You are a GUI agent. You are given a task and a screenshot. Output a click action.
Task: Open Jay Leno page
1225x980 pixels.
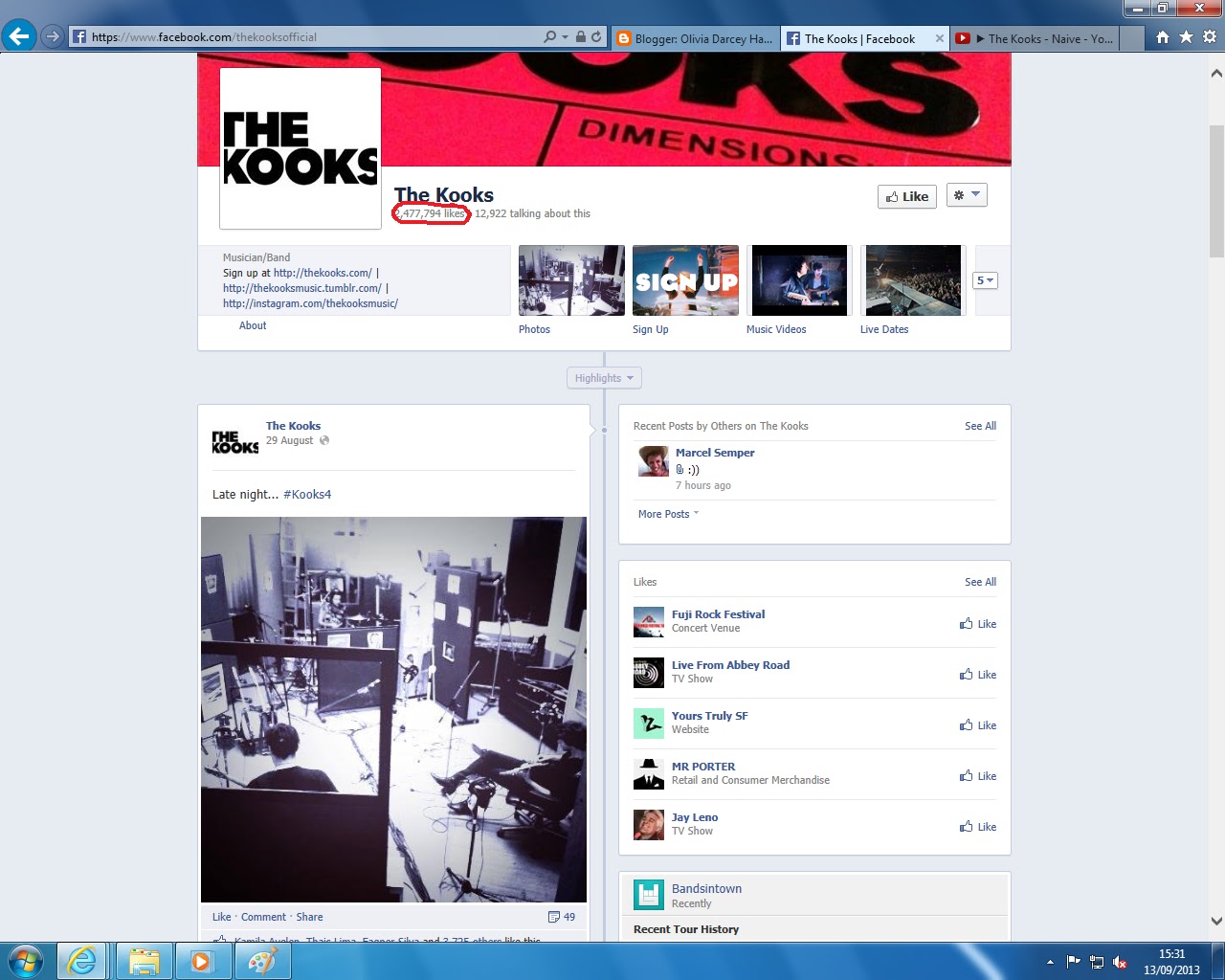pyautogui.click(x=695, y=817)
